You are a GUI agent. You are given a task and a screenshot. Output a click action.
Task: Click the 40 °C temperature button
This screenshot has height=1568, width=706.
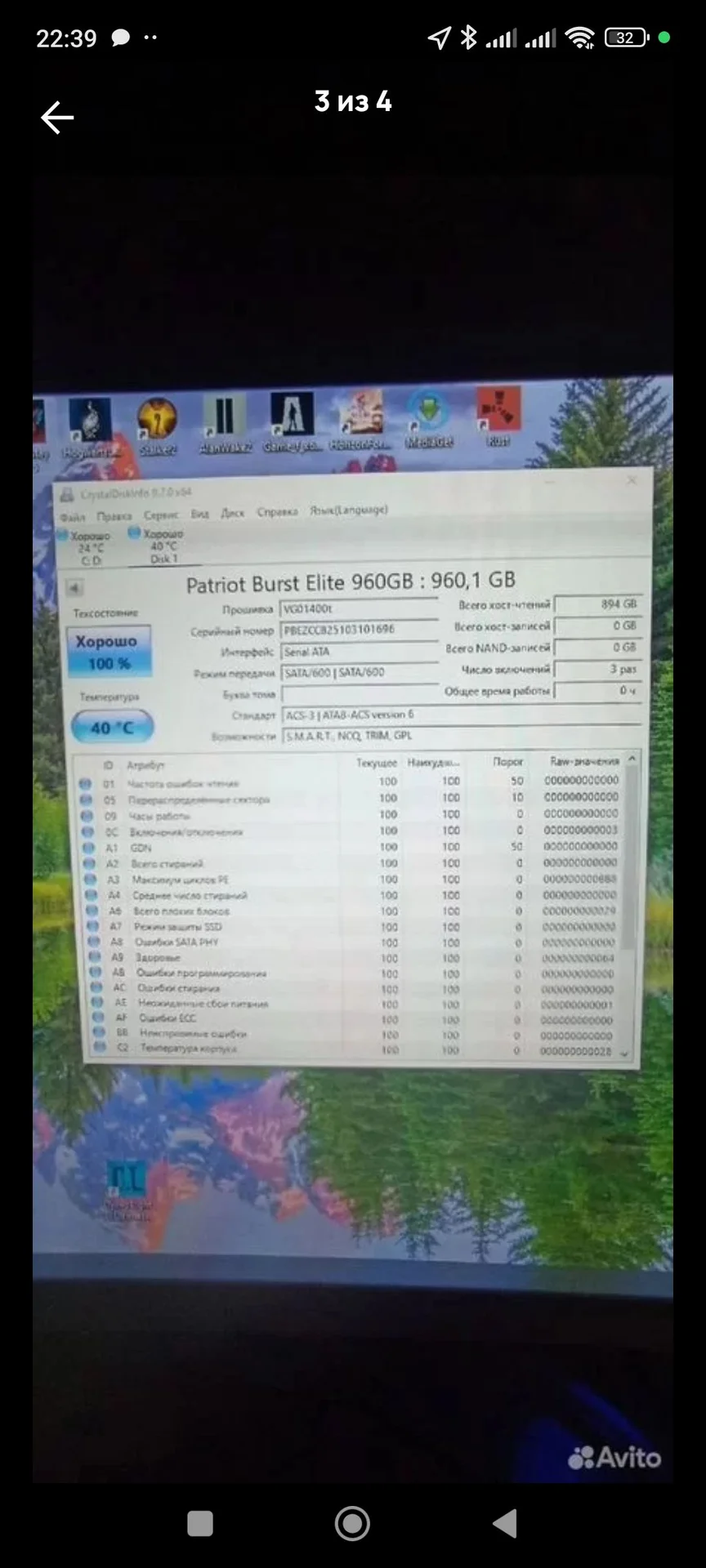point(112,727)
